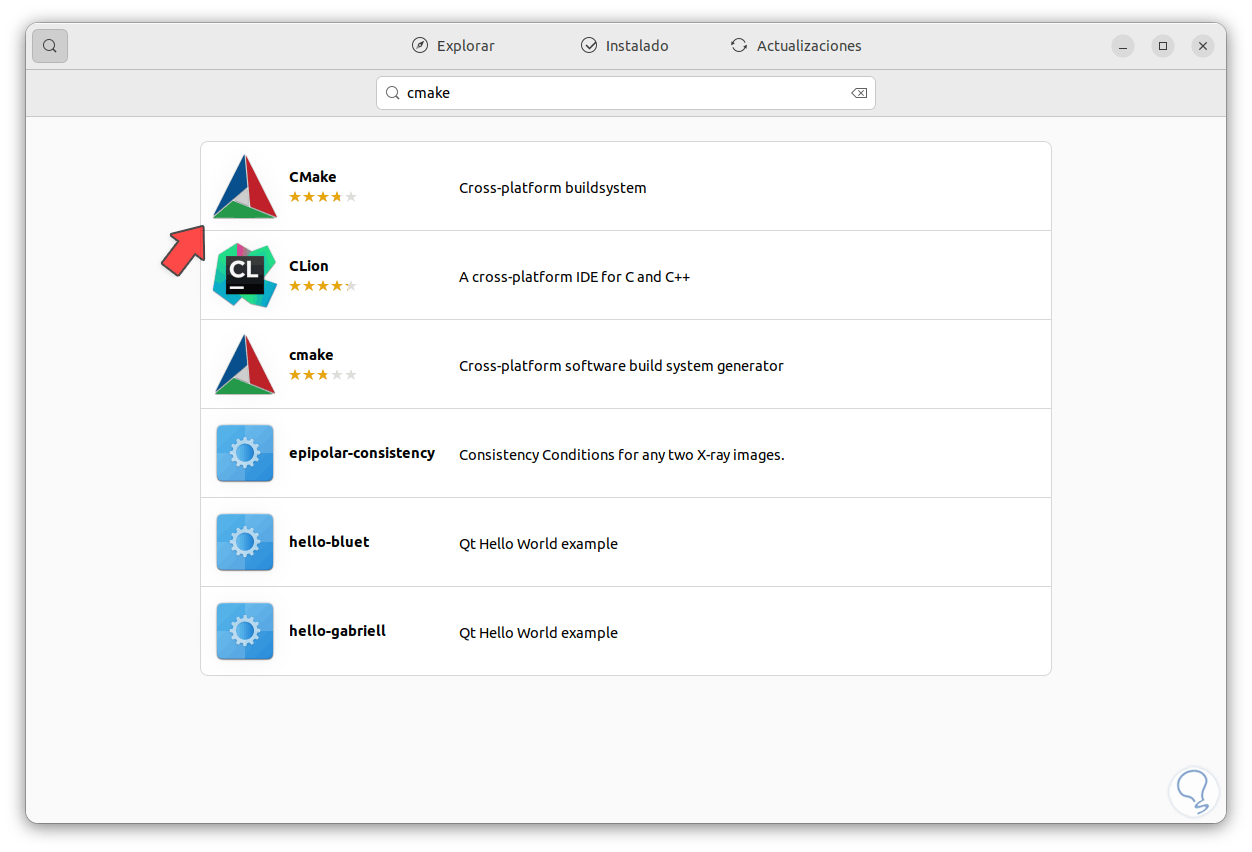Click the CMake buildsystem triangle icon
Viewport: 1252px width, 852px height.
coord(245,187)
